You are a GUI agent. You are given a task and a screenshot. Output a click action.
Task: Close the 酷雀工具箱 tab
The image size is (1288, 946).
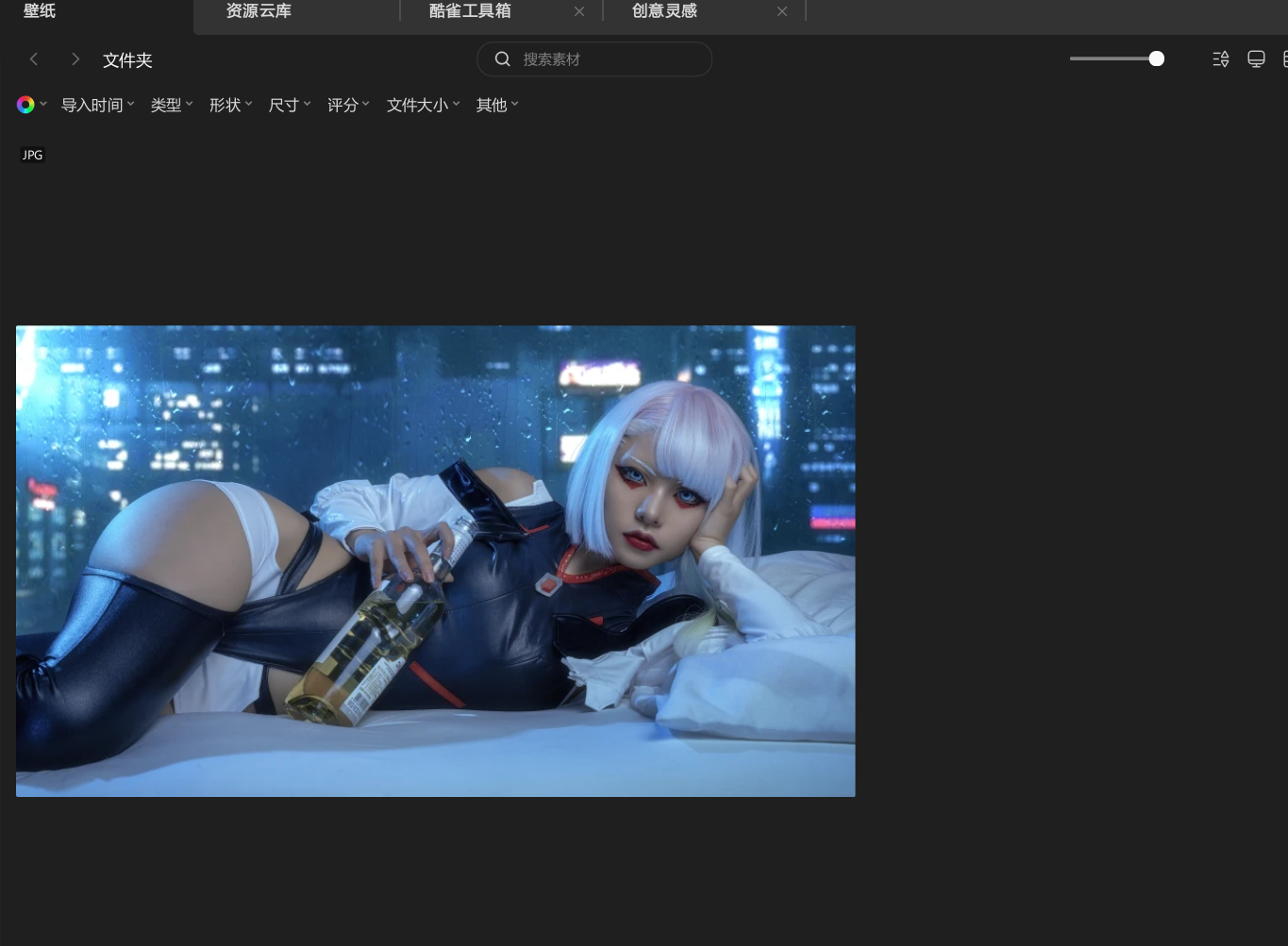[579, 11]
